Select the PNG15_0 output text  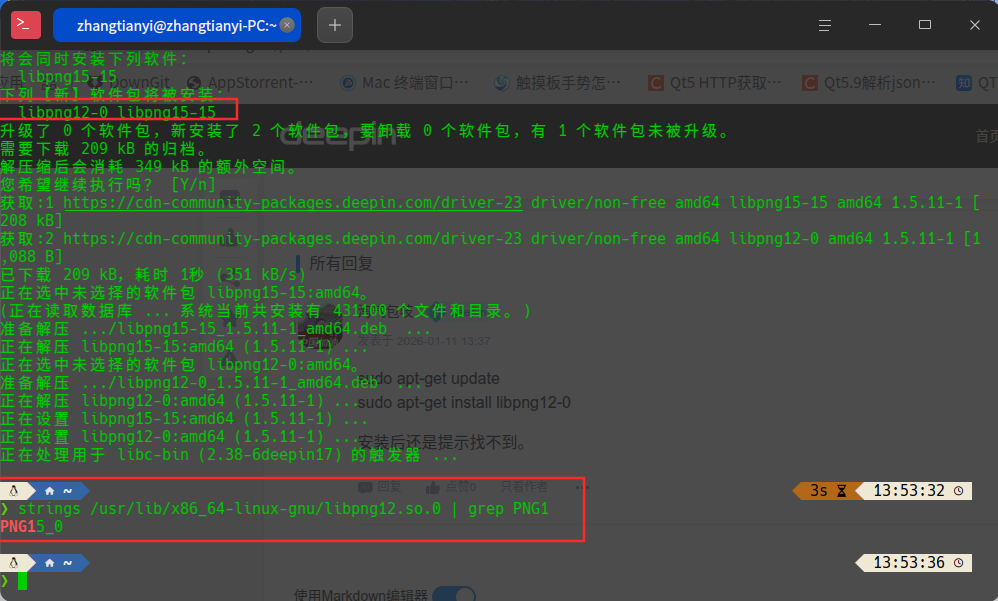point(32,527)
